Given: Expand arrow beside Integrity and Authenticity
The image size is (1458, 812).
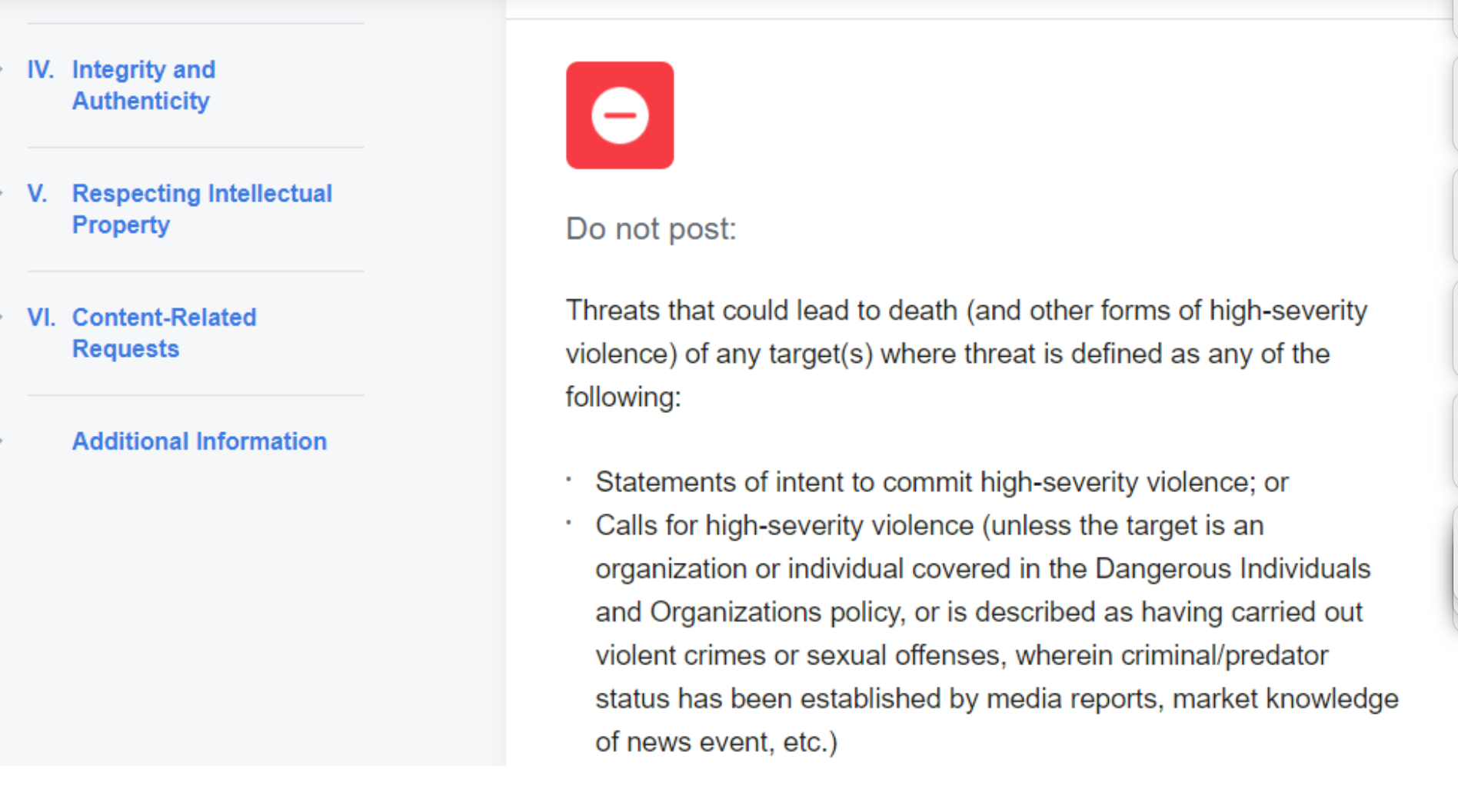Looking at the screenshot, I should [x=2, y=70].
